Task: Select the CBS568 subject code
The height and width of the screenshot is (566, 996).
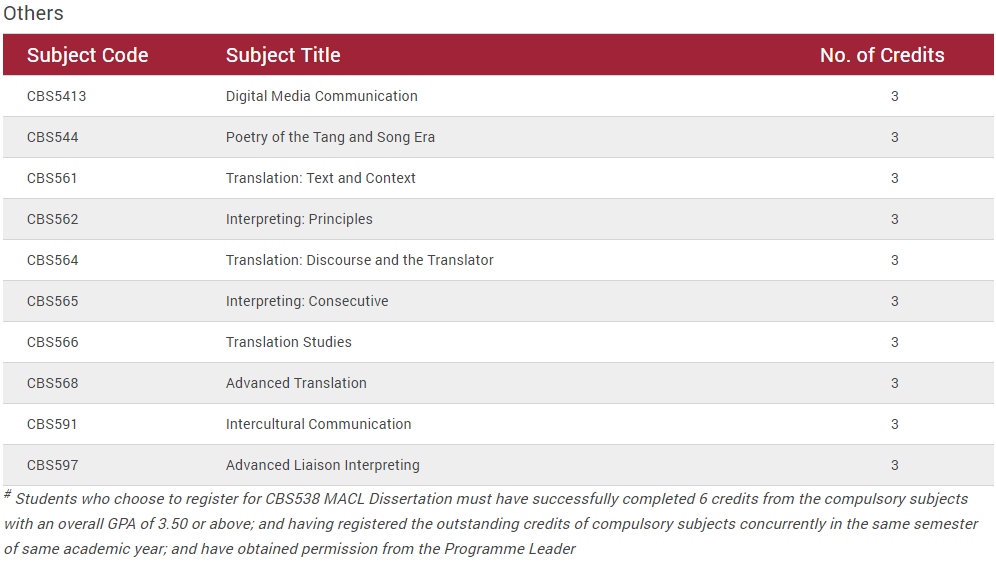Action: point(53,383)
